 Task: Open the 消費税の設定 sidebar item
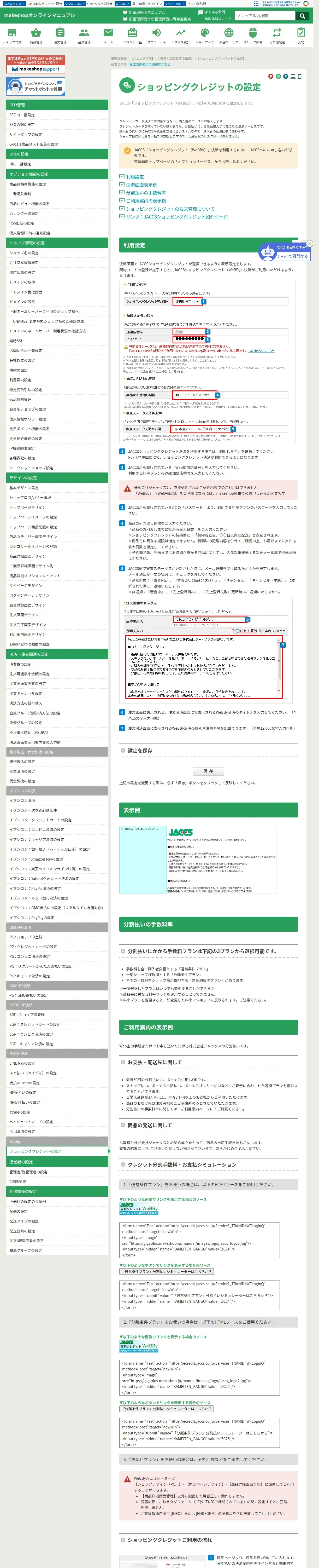(57, 664)
